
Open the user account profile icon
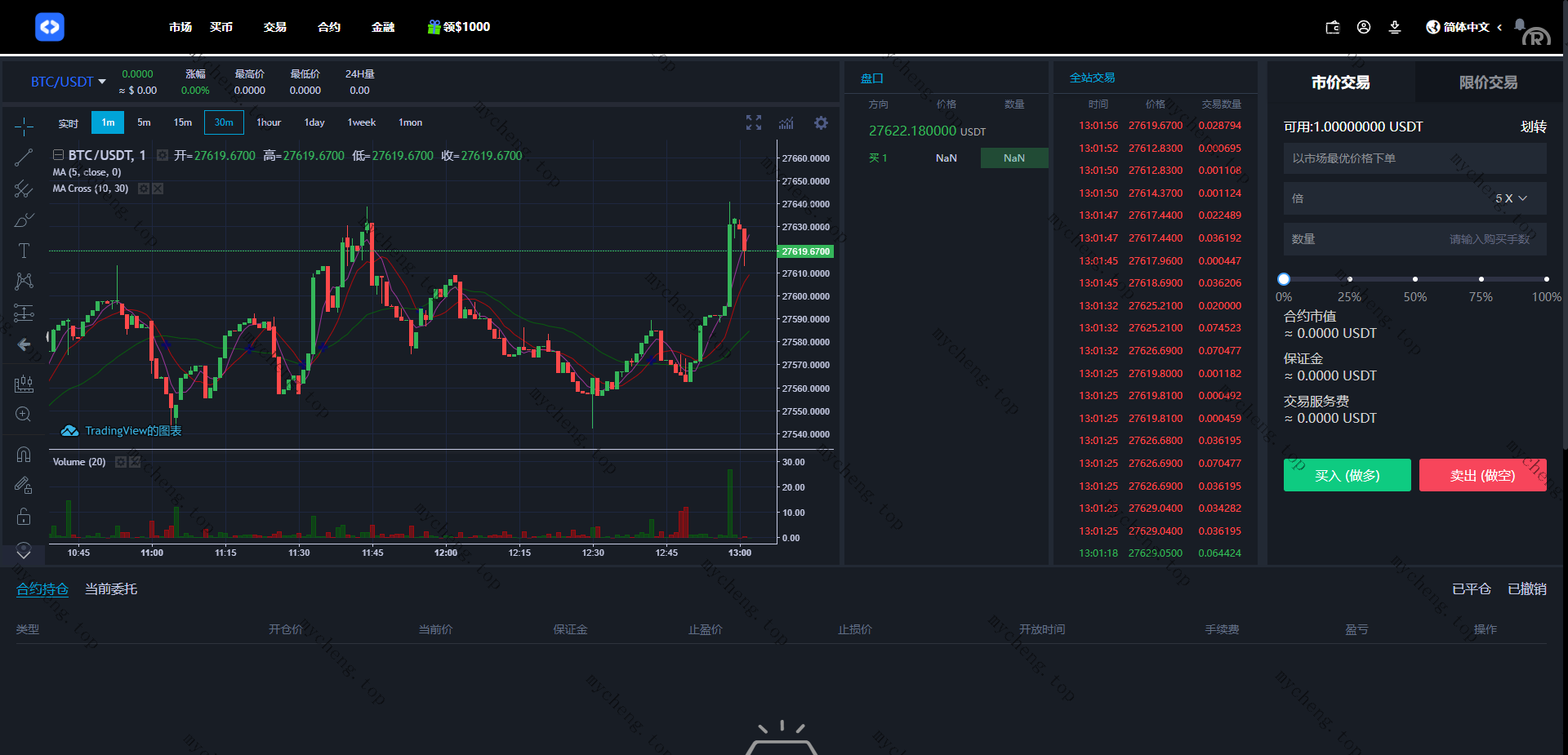(1364, 27)
